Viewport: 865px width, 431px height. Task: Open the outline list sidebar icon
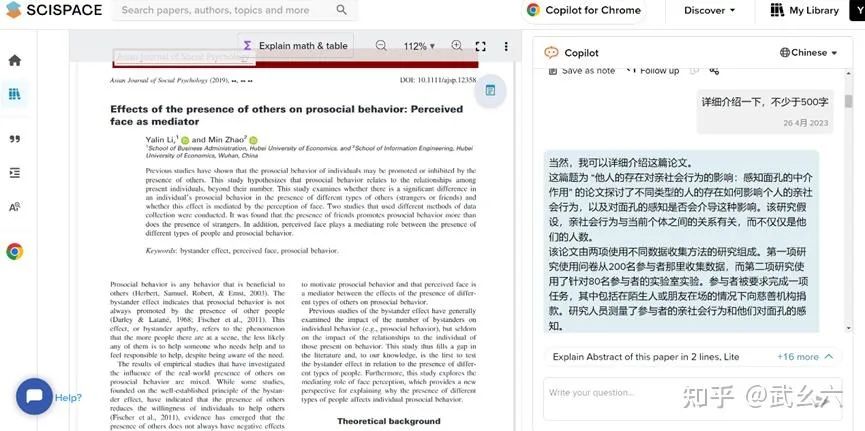click(15, 173)
